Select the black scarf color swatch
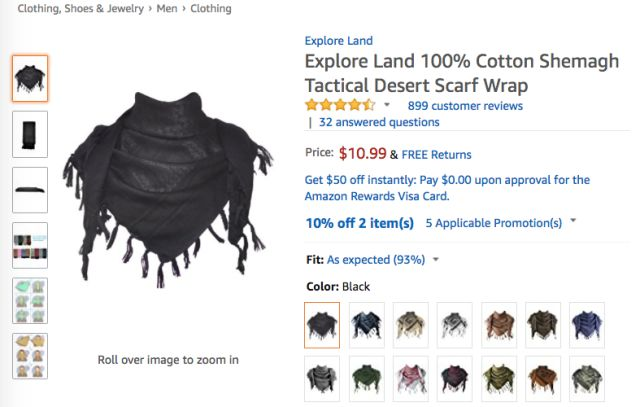Screen dimensions: 640x407 322,325
